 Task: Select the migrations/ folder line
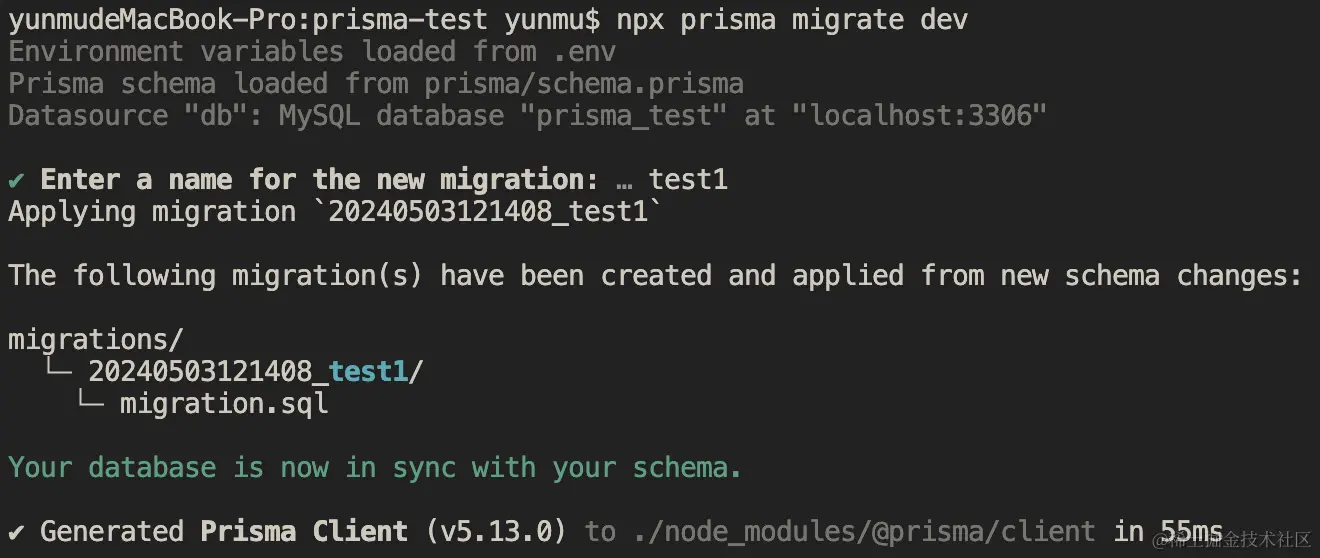coord(96,340)
